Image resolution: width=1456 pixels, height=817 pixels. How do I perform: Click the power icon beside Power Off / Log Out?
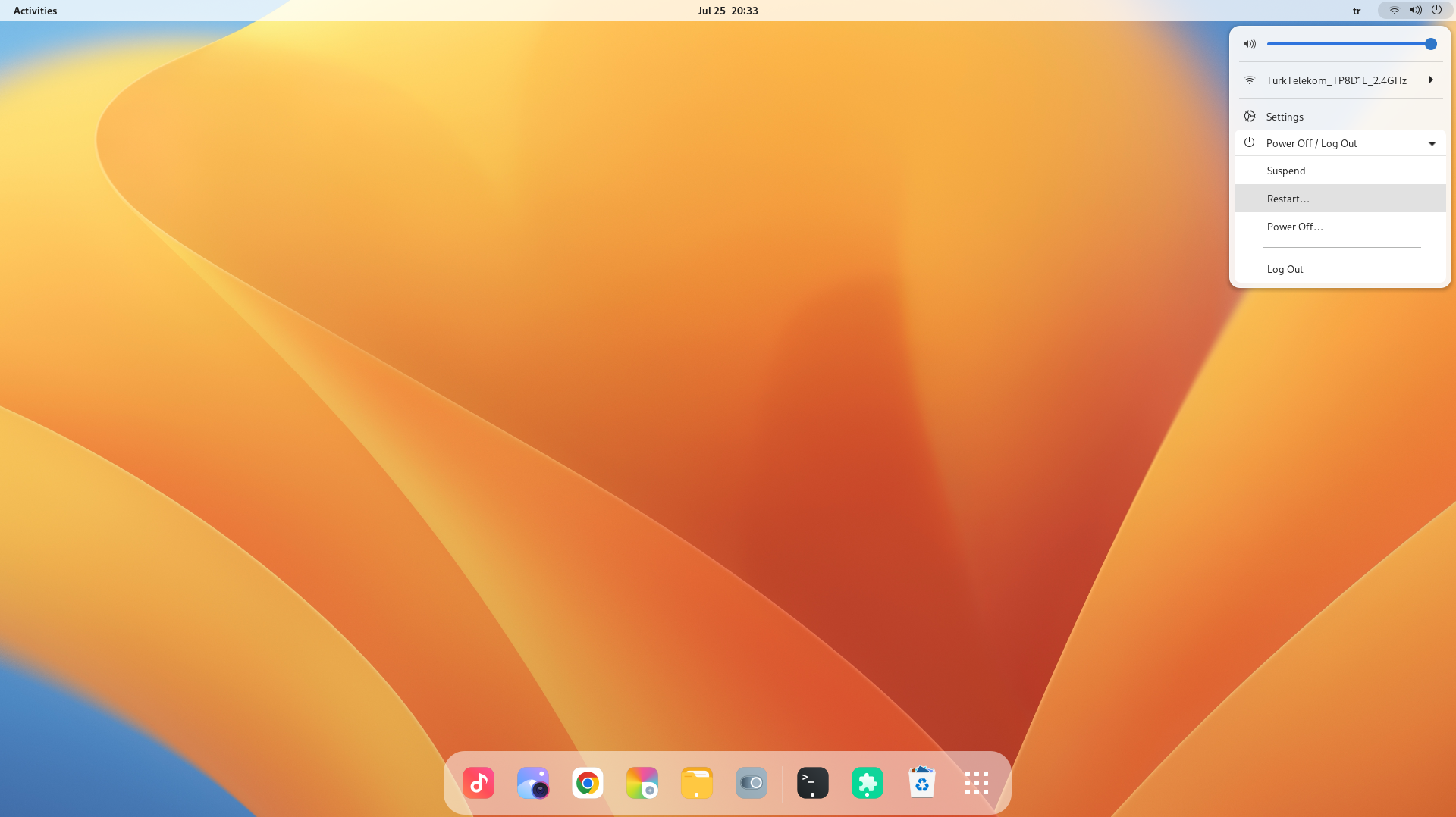tap(1250, 142)
